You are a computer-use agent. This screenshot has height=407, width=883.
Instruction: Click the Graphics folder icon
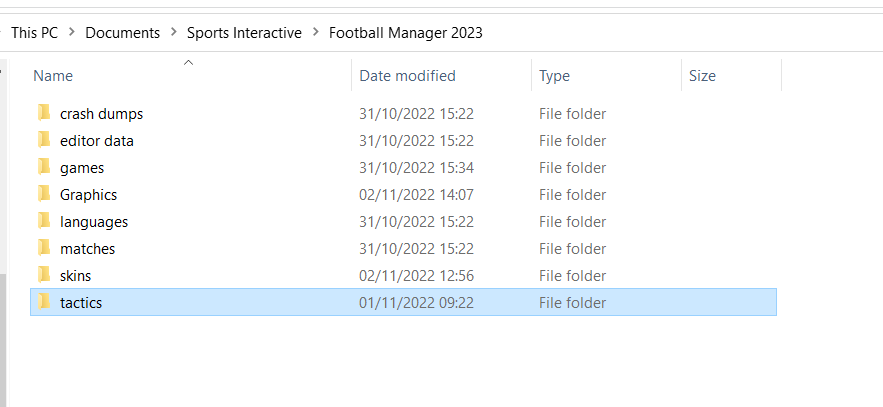tap(43, 195)
